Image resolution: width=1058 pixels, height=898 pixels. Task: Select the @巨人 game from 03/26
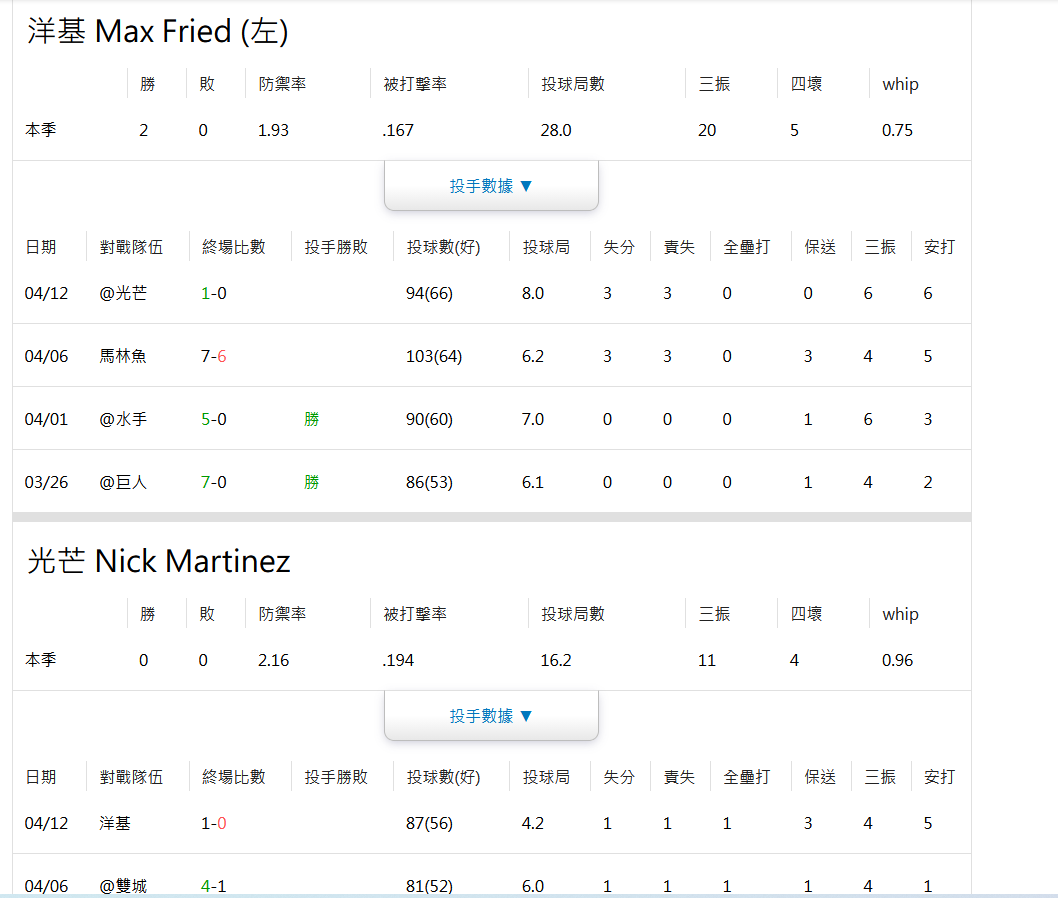[x=123, y=482]
